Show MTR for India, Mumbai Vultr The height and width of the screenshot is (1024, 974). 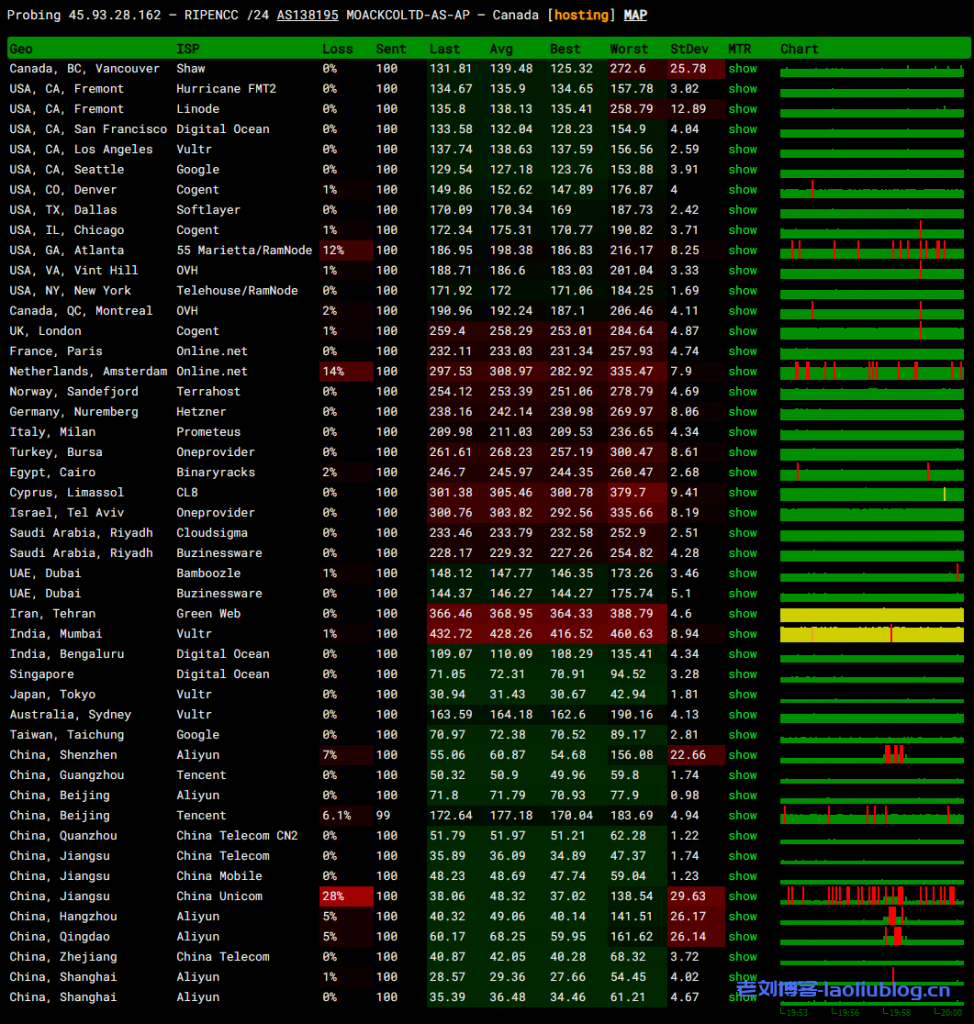[x=742, y=634]
